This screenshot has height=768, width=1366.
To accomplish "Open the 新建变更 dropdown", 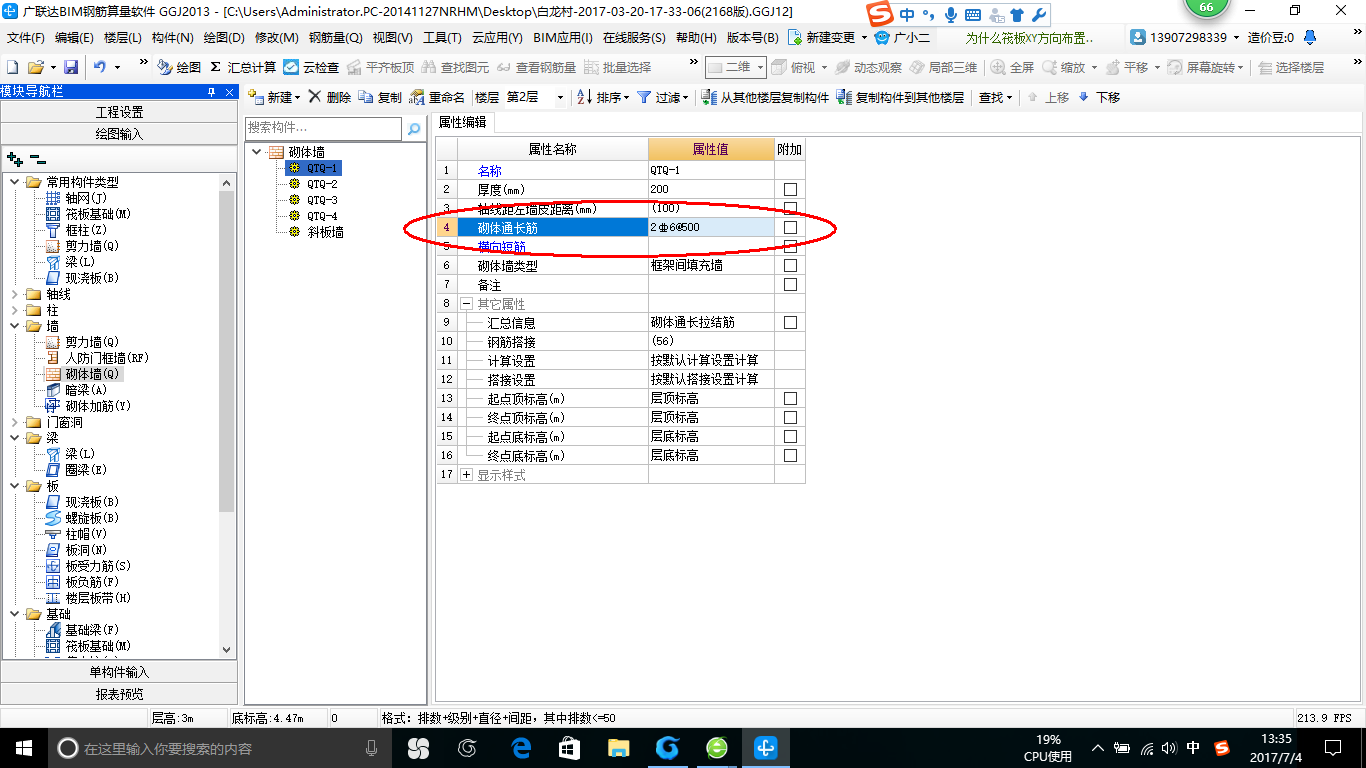I will 828,38.
